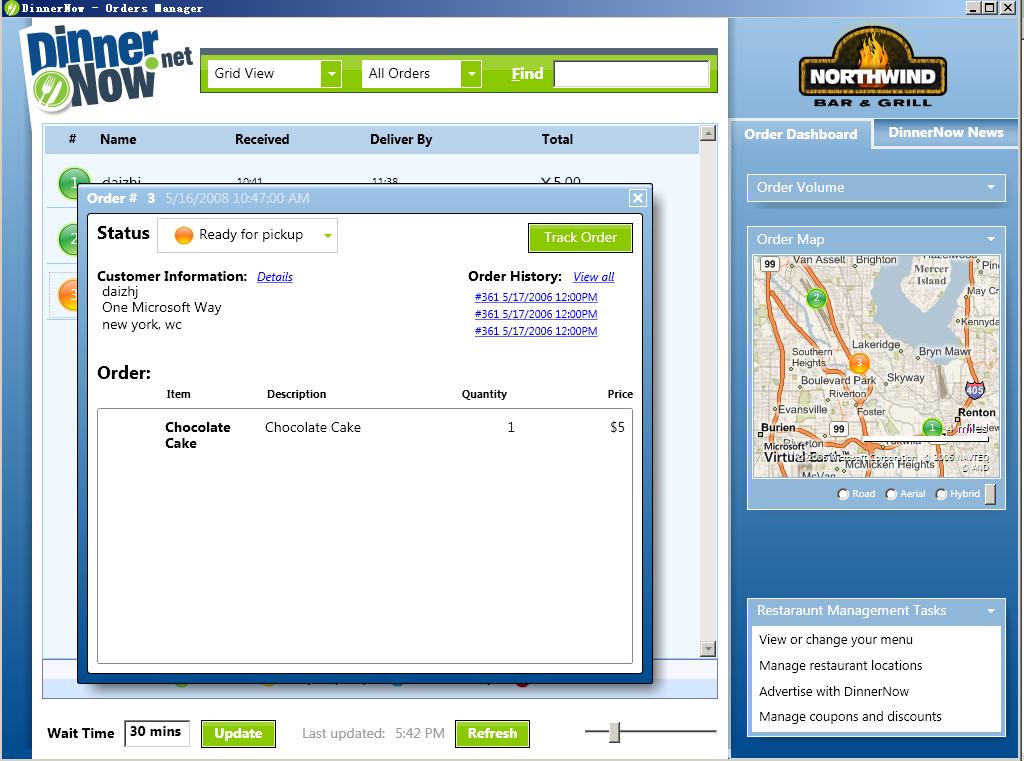Click the Northwind Bar & Grill logo
This screenshot has width=1024, height=761.
click(x=873, y=67)
